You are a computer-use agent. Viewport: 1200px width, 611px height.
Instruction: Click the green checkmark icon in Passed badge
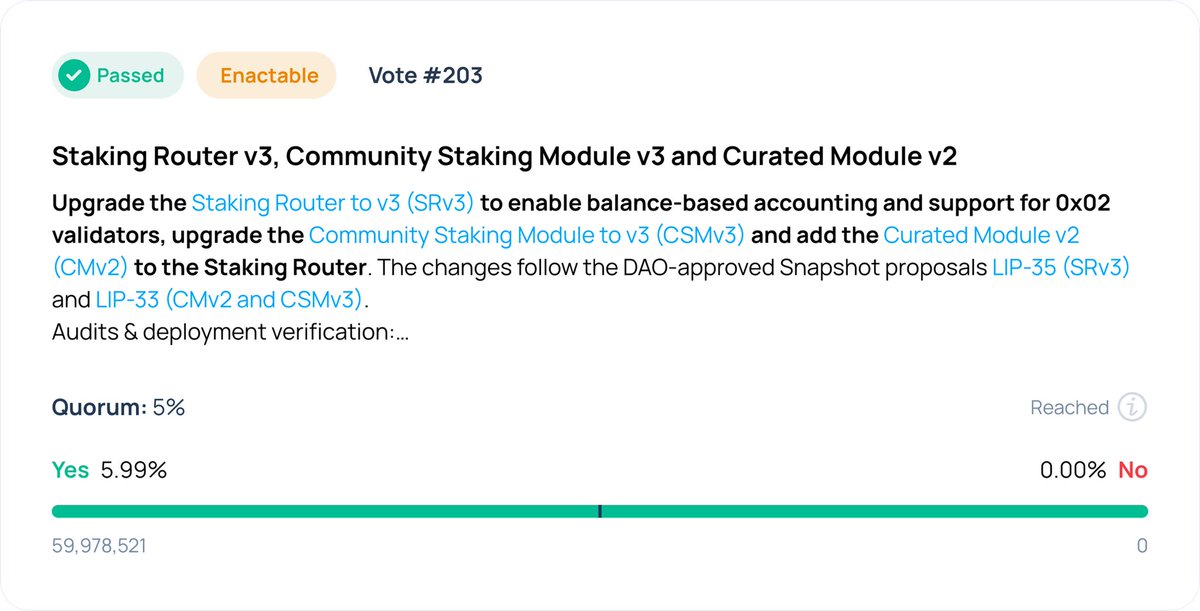(74, 76)
